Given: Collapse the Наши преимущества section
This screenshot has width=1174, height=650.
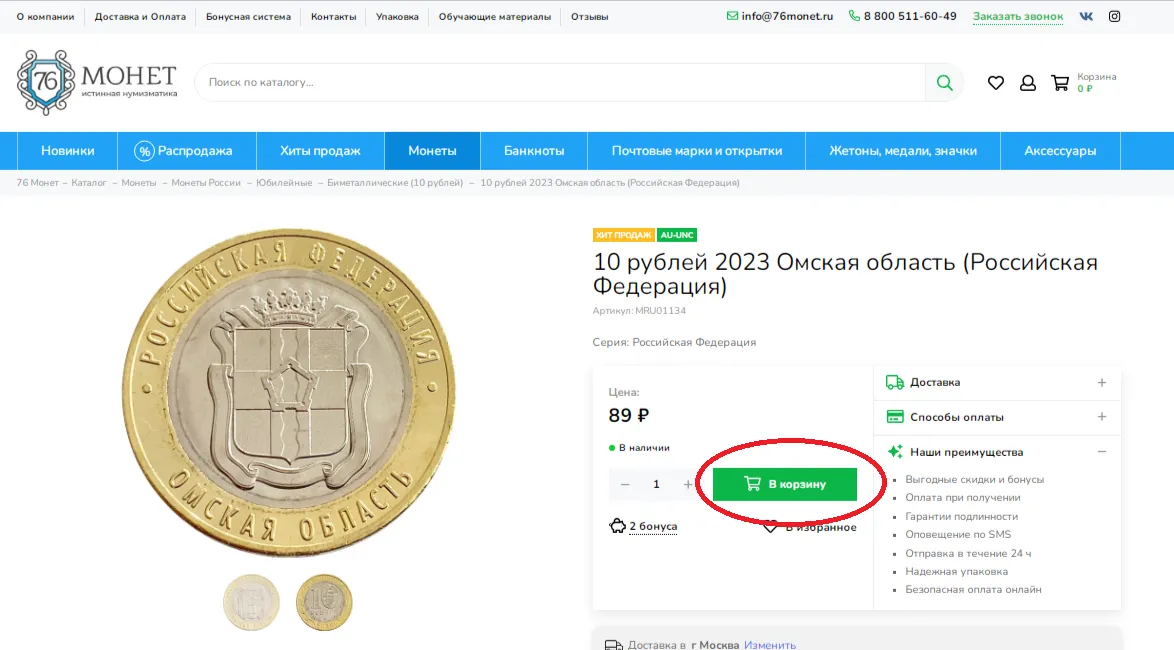Looking at the screenshot, I should (997, 452).
